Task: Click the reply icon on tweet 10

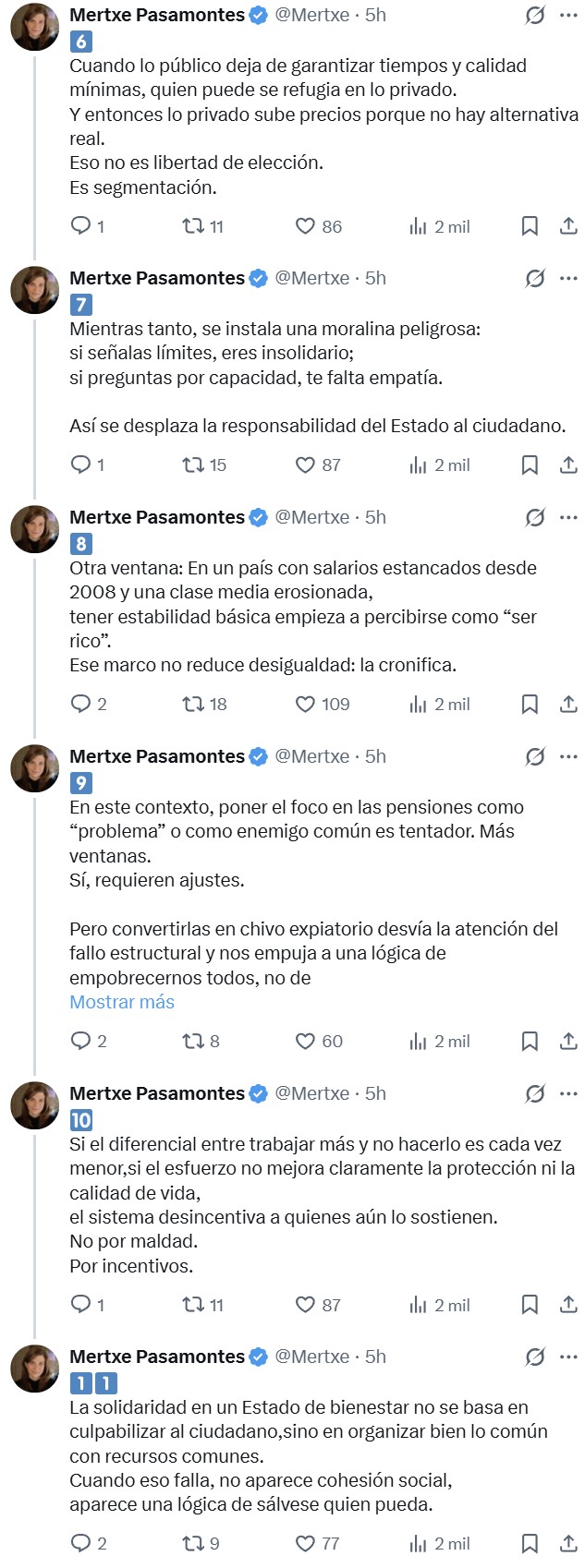Action: (83, 1305)
